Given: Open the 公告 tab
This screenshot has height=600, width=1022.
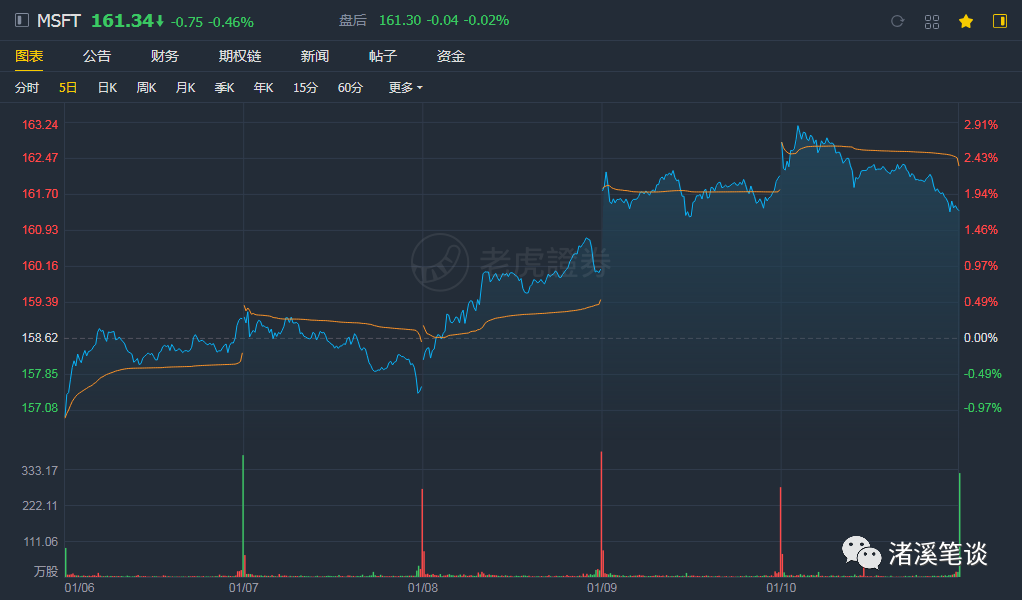Looking at the screenshot, I should pos(97,56).
